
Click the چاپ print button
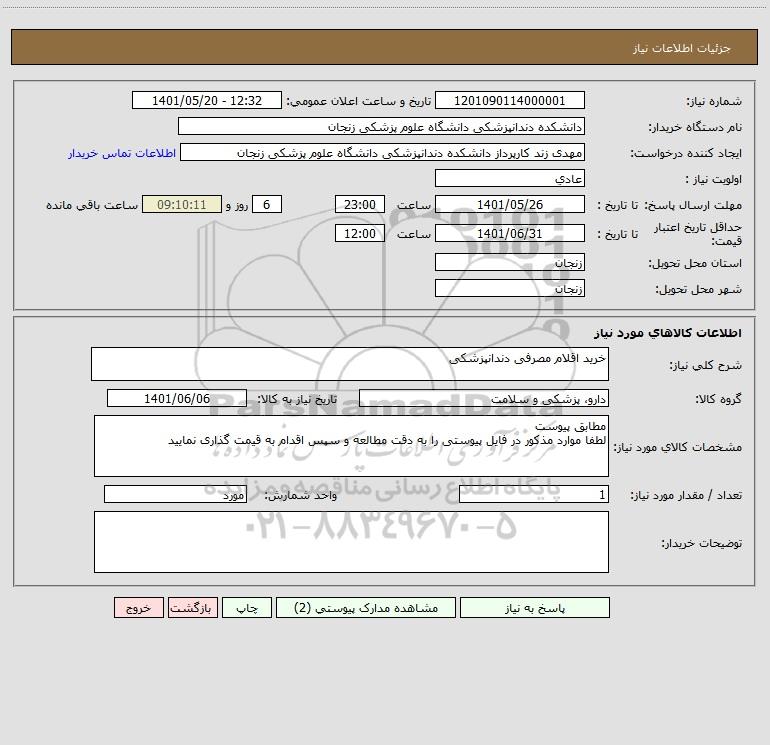click(247, 608)
